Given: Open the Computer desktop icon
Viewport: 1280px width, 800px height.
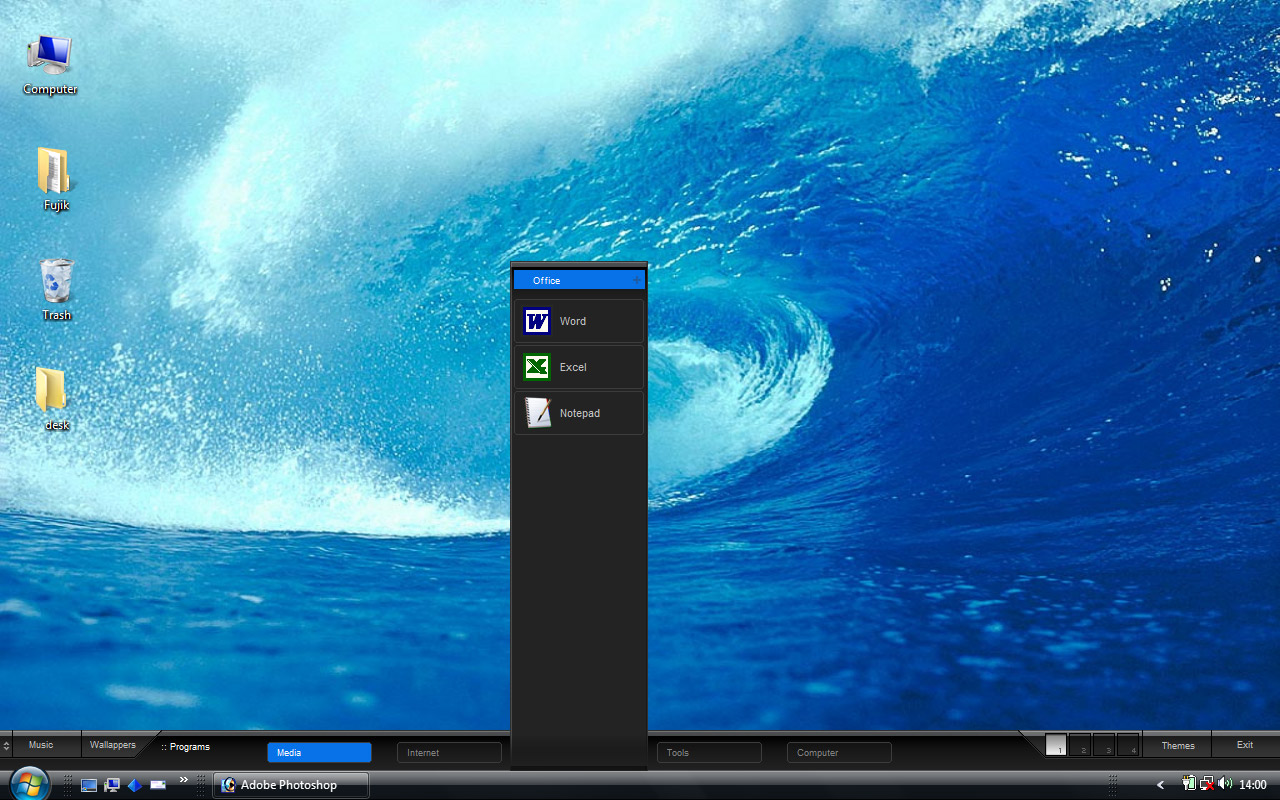Looking at the screenshot, I should (50, 65).
